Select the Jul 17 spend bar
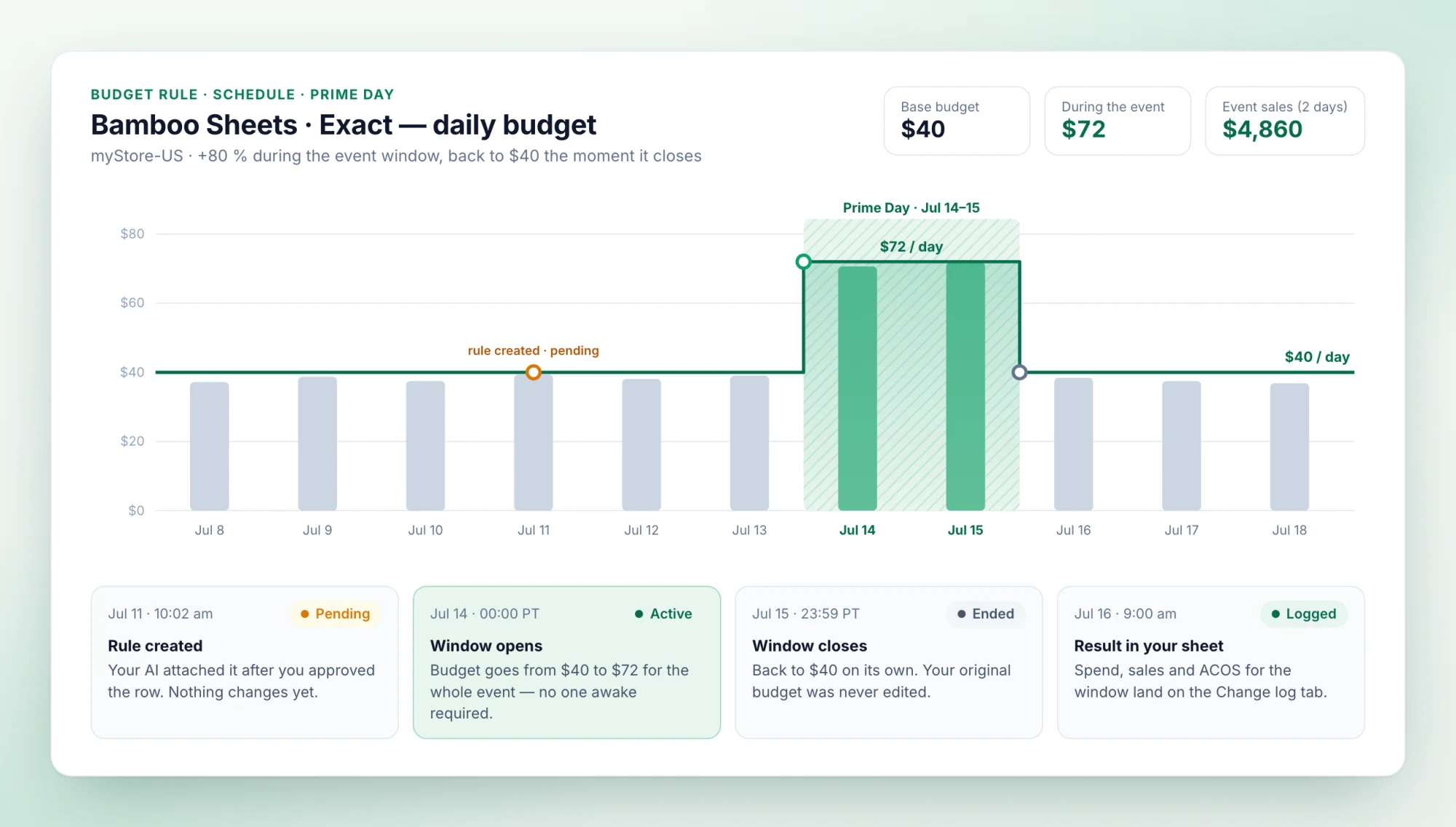The width and height of the screenshot is (1456, 827). 1182,446
